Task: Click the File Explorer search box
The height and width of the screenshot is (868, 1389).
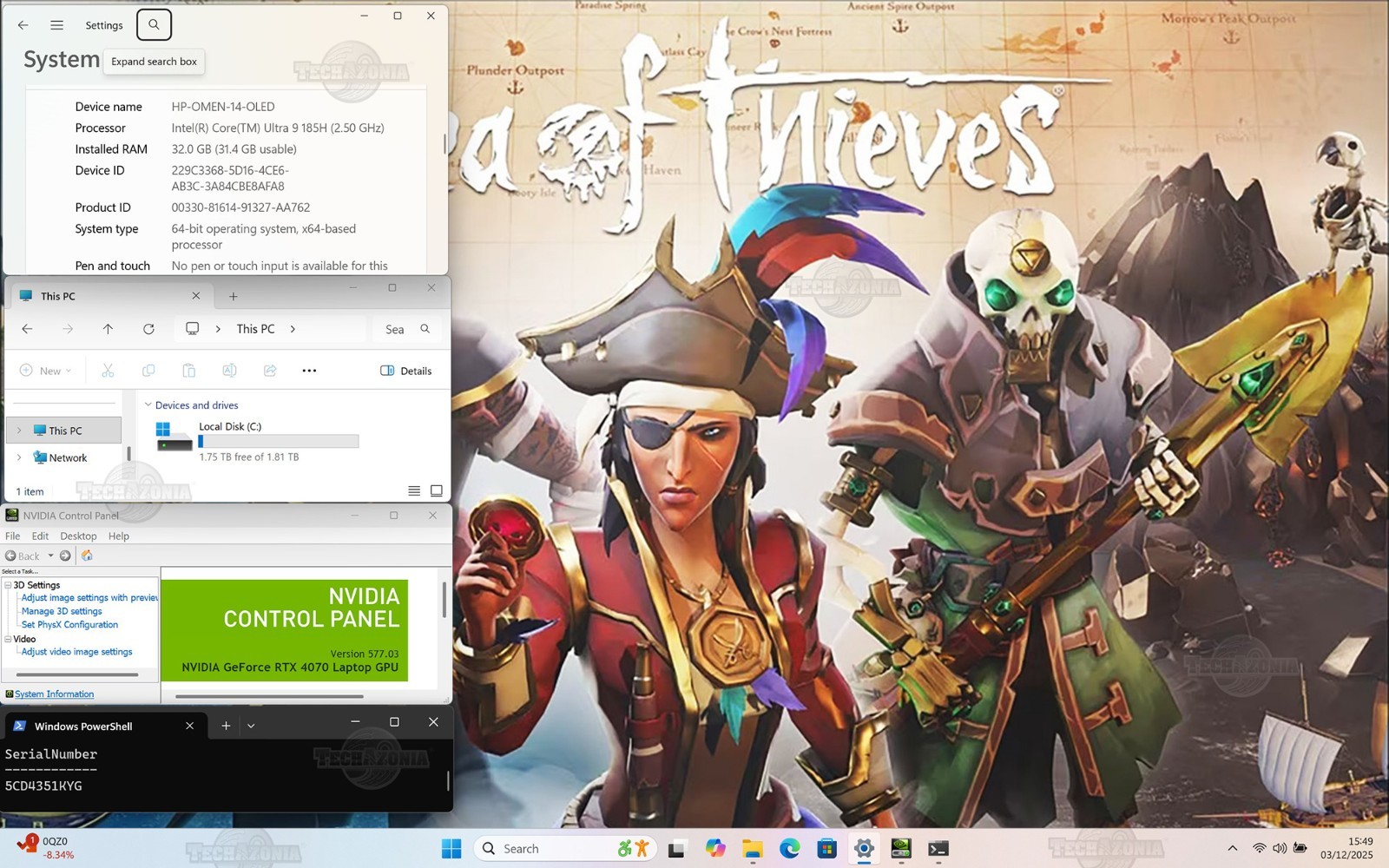Action: point(407,329)
